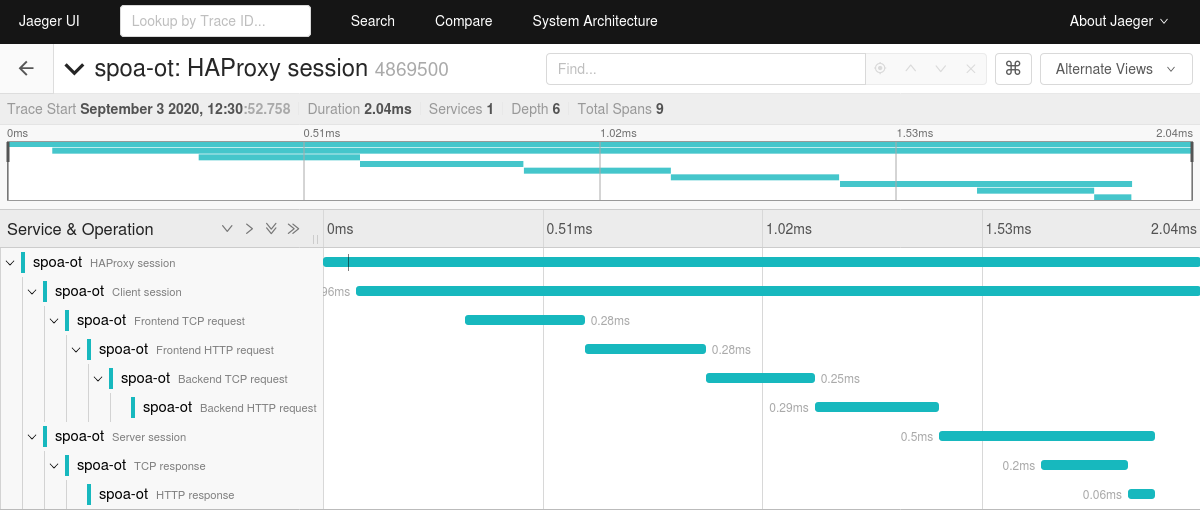Viewport: 1200px width, 510px height.
Task: Focus the Lookup by Trace ID field
Action: (x=215, y=21)
